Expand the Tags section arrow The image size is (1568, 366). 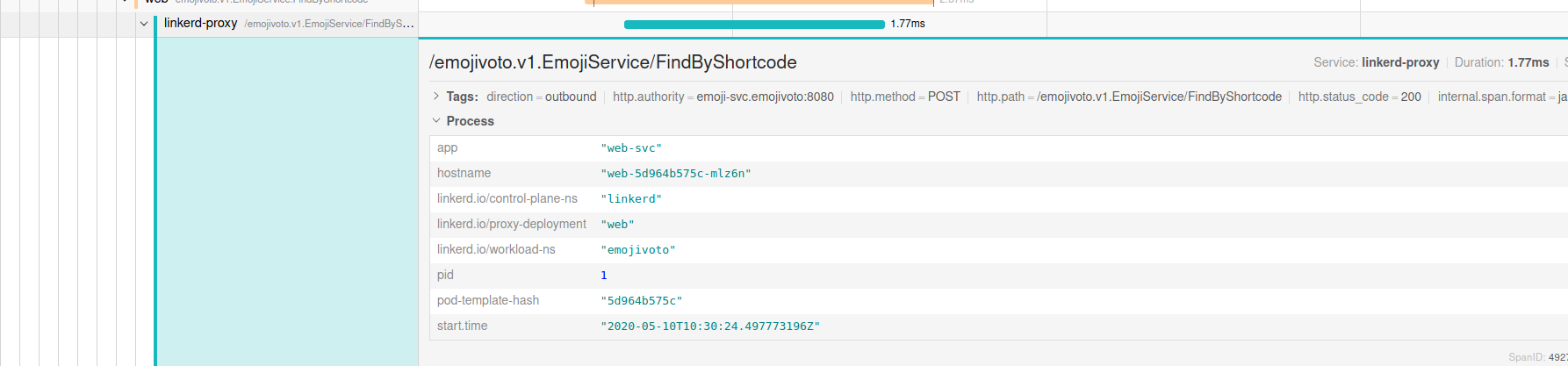(435, 97)
